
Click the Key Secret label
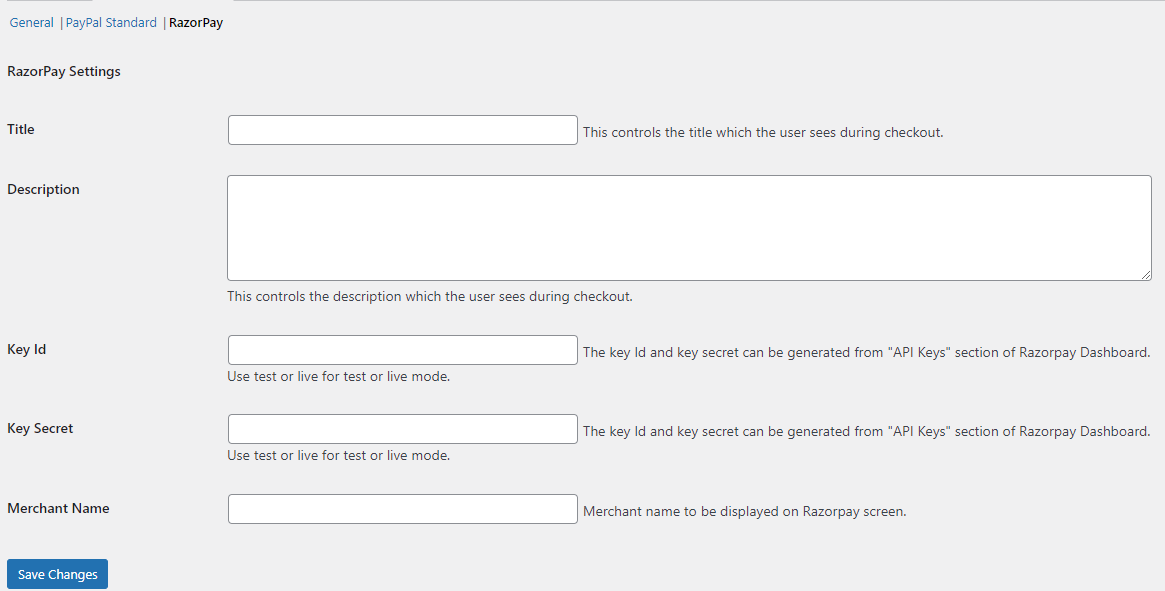coord(40,428)
